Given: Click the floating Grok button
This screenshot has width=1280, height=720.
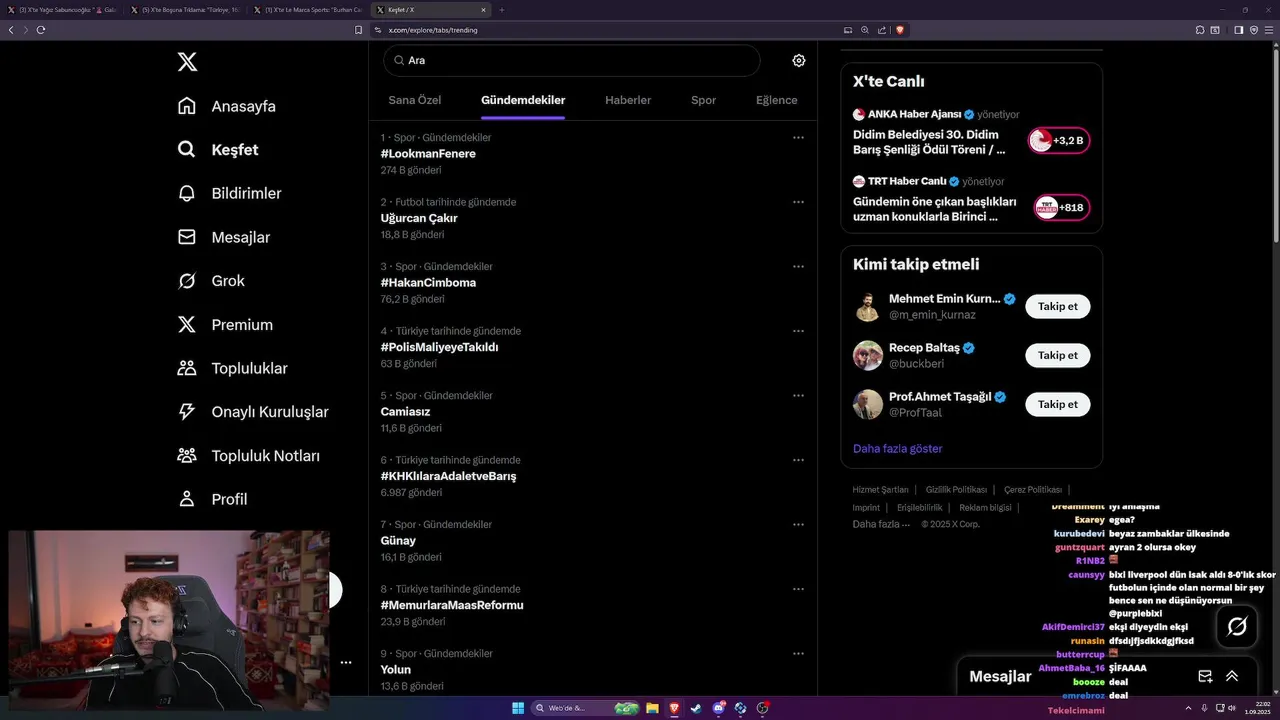Looking at the screenshot, I should [x=1237, y=627].
